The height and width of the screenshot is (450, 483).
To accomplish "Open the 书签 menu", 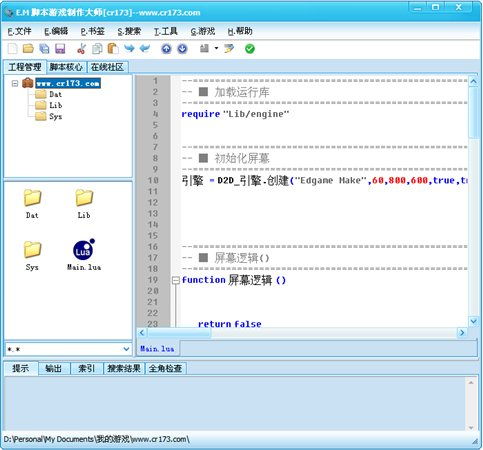I will pyautogui.click(x=93, y=31).
